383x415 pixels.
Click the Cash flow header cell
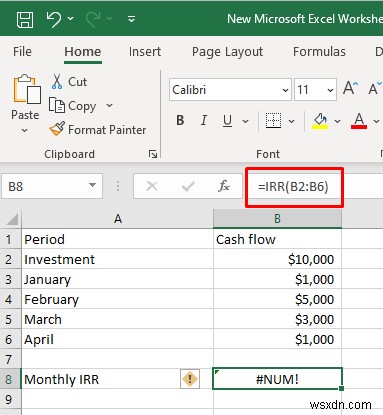(x=277, y=239)
